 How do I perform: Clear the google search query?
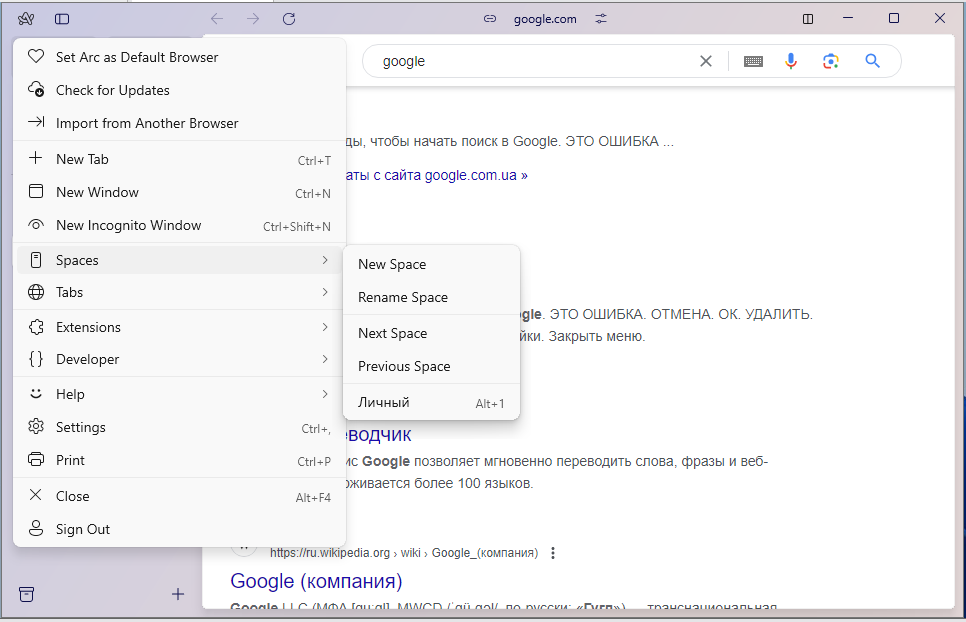tap(706, 61)
